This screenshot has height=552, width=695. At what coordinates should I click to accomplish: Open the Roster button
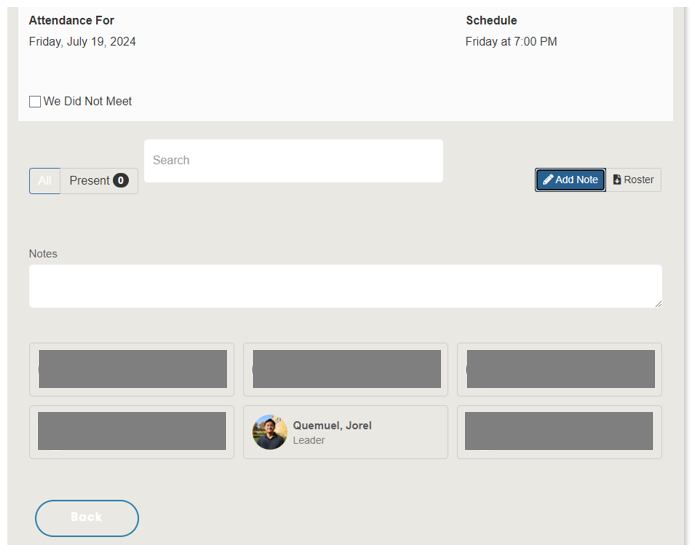[634, 180]
